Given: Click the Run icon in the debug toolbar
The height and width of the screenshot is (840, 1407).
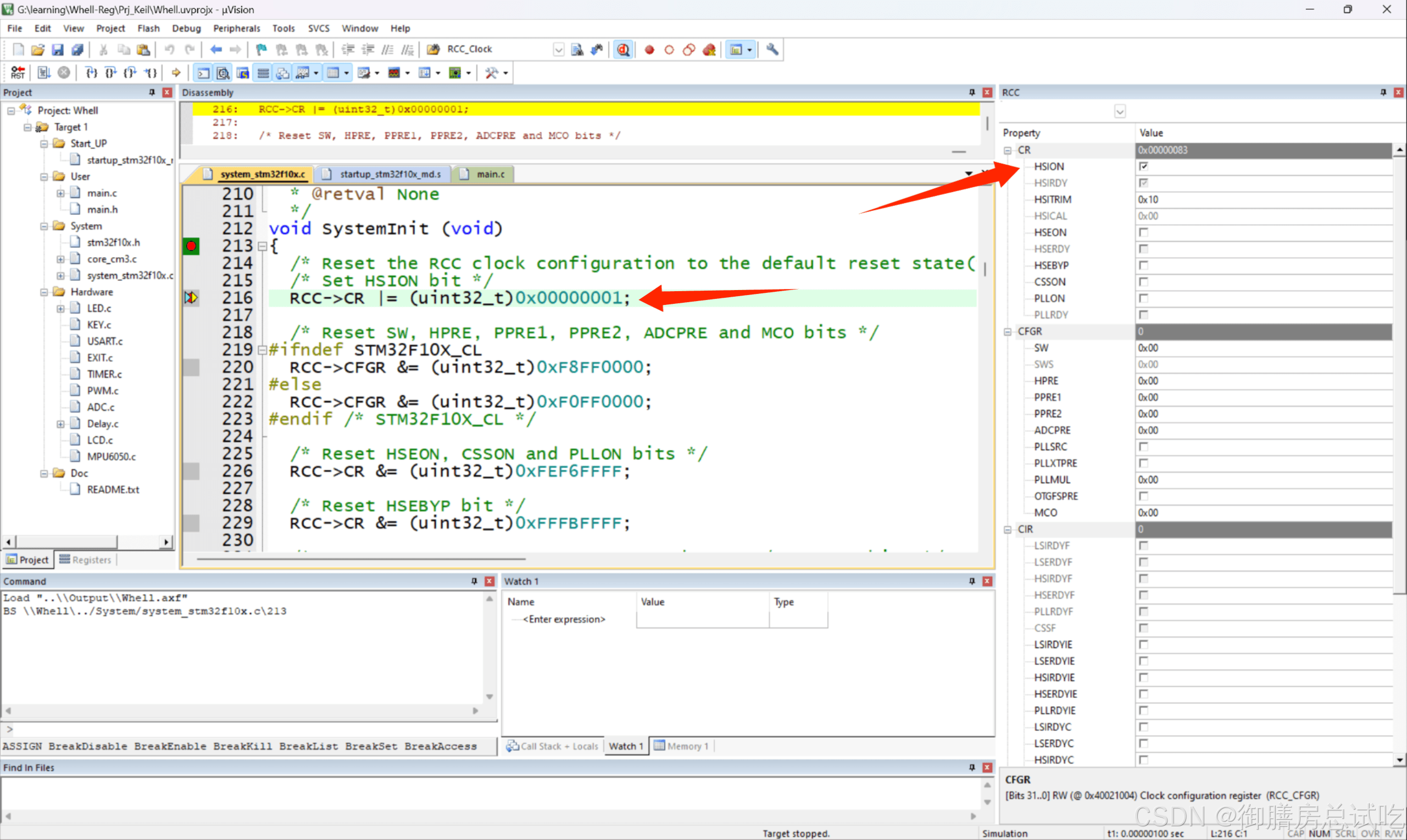Looking at the screenshot, I should (44, 73).
